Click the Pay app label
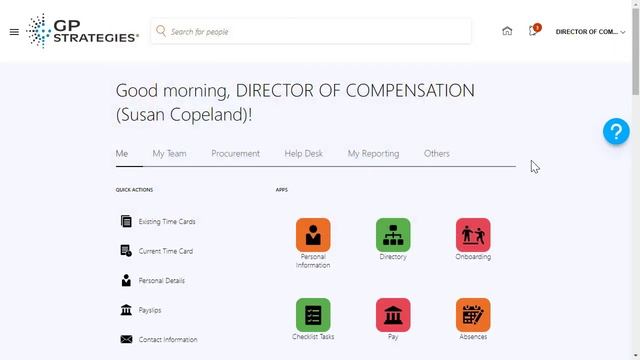This screenshot has height=360, width=640. [393, 337]
